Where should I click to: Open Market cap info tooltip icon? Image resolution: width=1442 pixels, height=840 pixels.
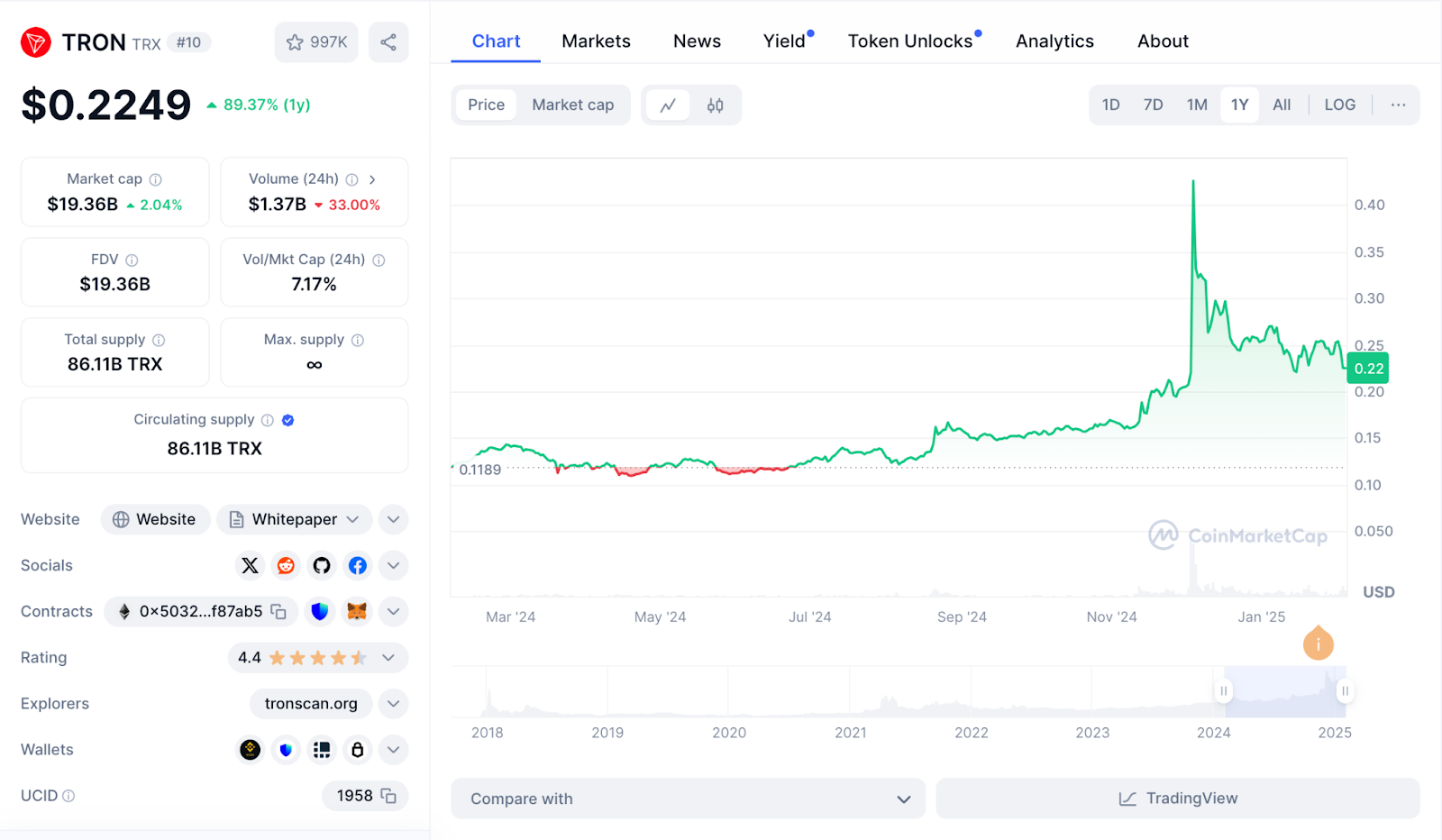[x=156, y=179]
